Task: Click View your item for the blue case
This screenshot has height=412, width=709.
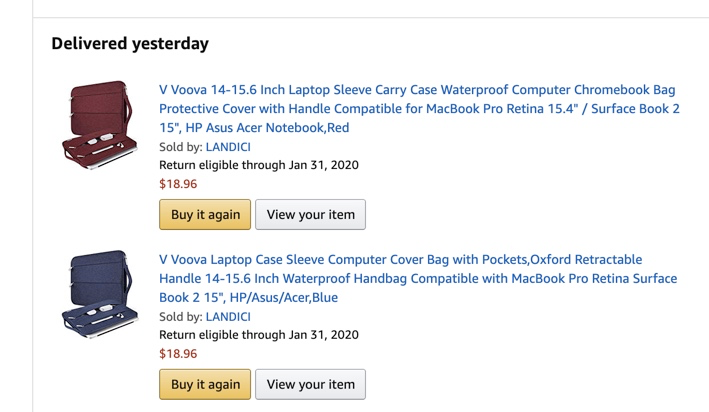Action: coord(310,384)
